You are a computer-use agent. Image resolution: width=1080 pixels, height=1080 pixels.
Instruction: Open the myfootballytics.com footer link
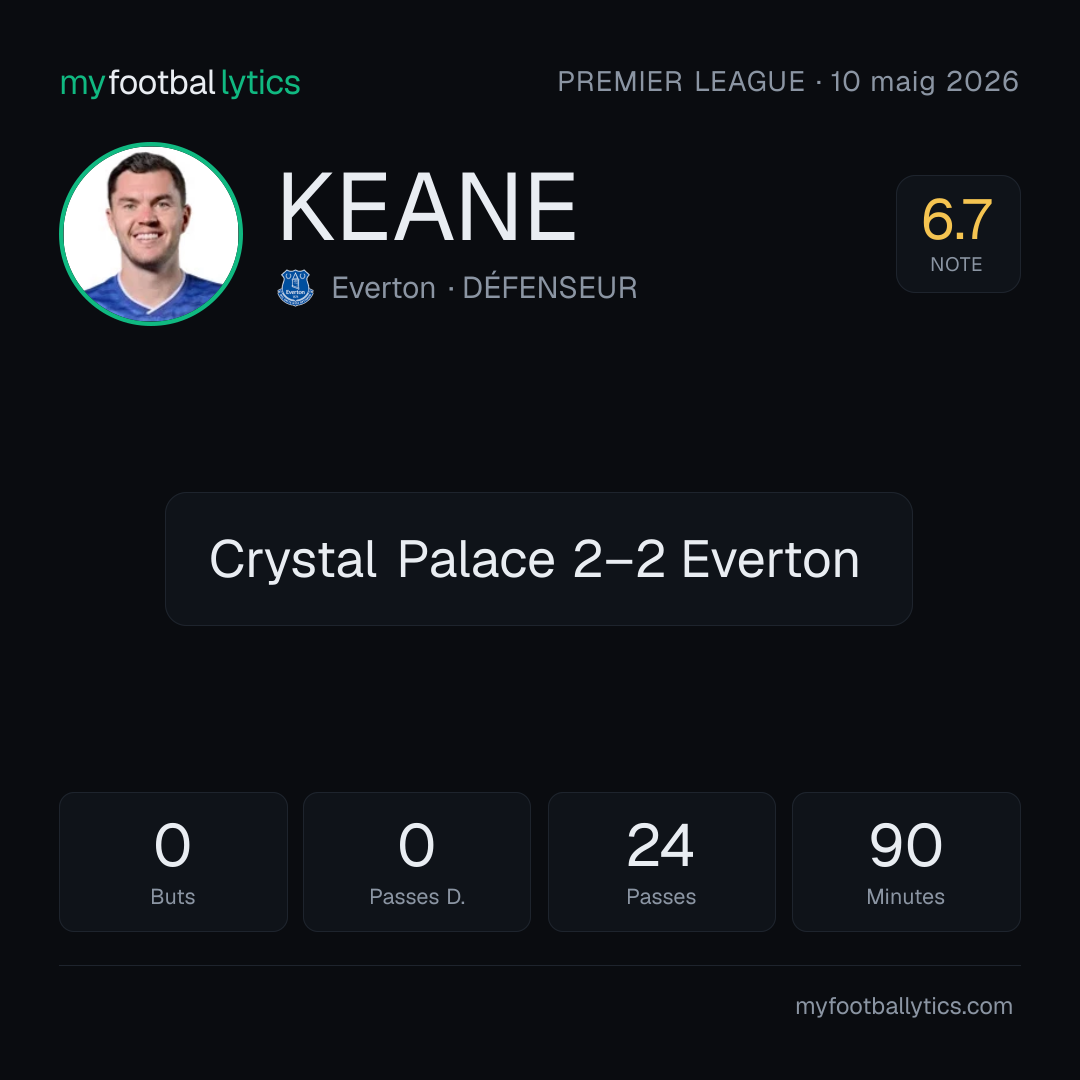[x=904, y=1006]
